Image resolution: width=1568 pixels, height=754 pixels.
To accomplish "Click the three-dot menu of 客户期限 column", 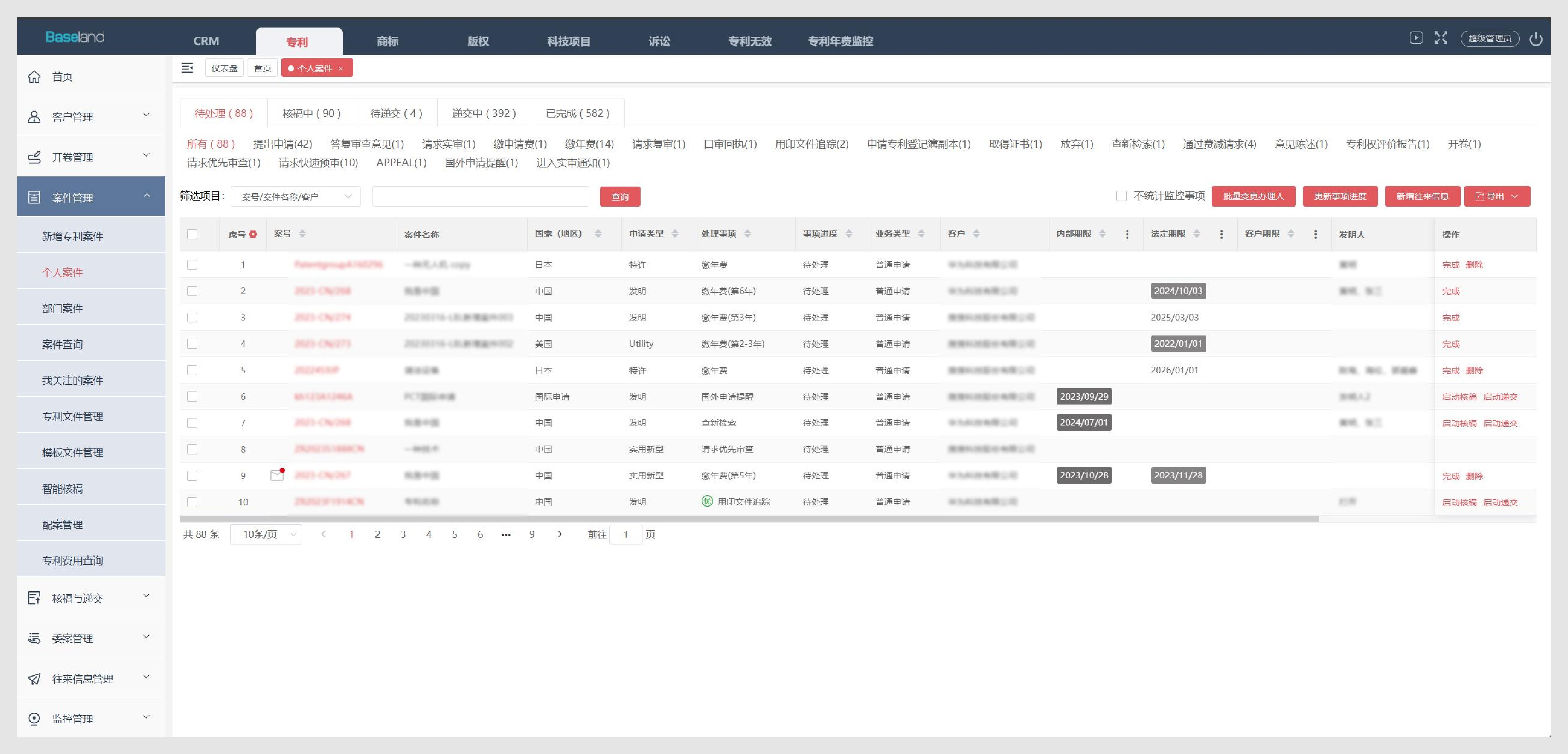I will [1315, 235].
